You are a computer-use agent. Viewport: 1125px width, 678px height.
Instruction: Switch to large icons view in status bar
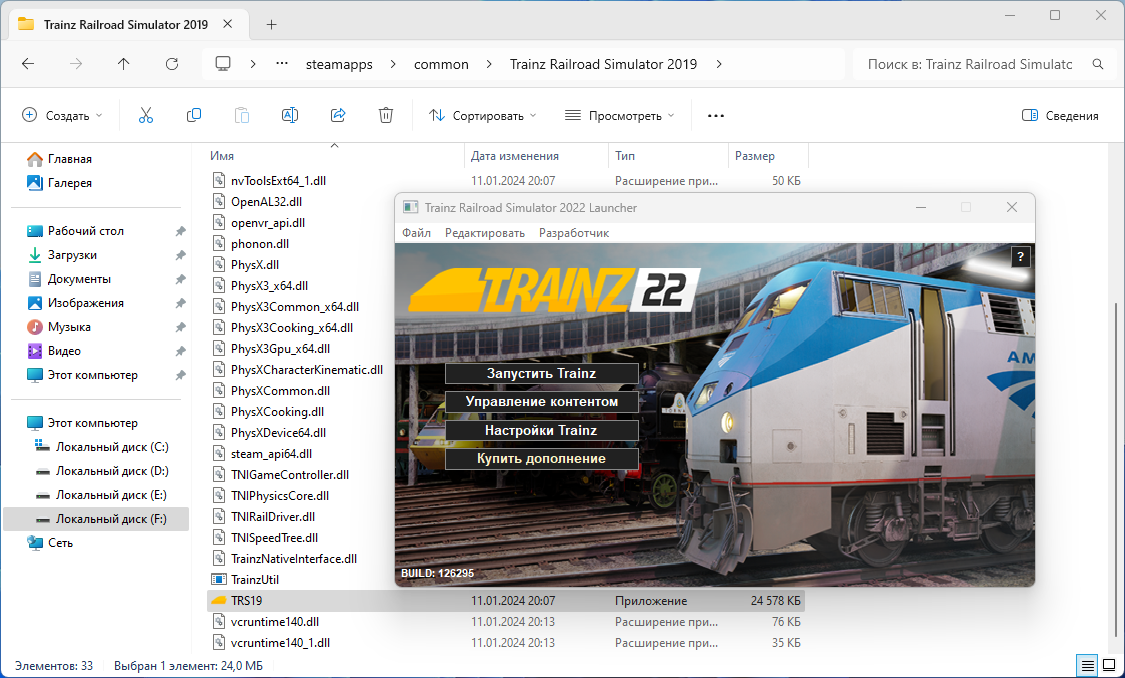(1108, 665)
